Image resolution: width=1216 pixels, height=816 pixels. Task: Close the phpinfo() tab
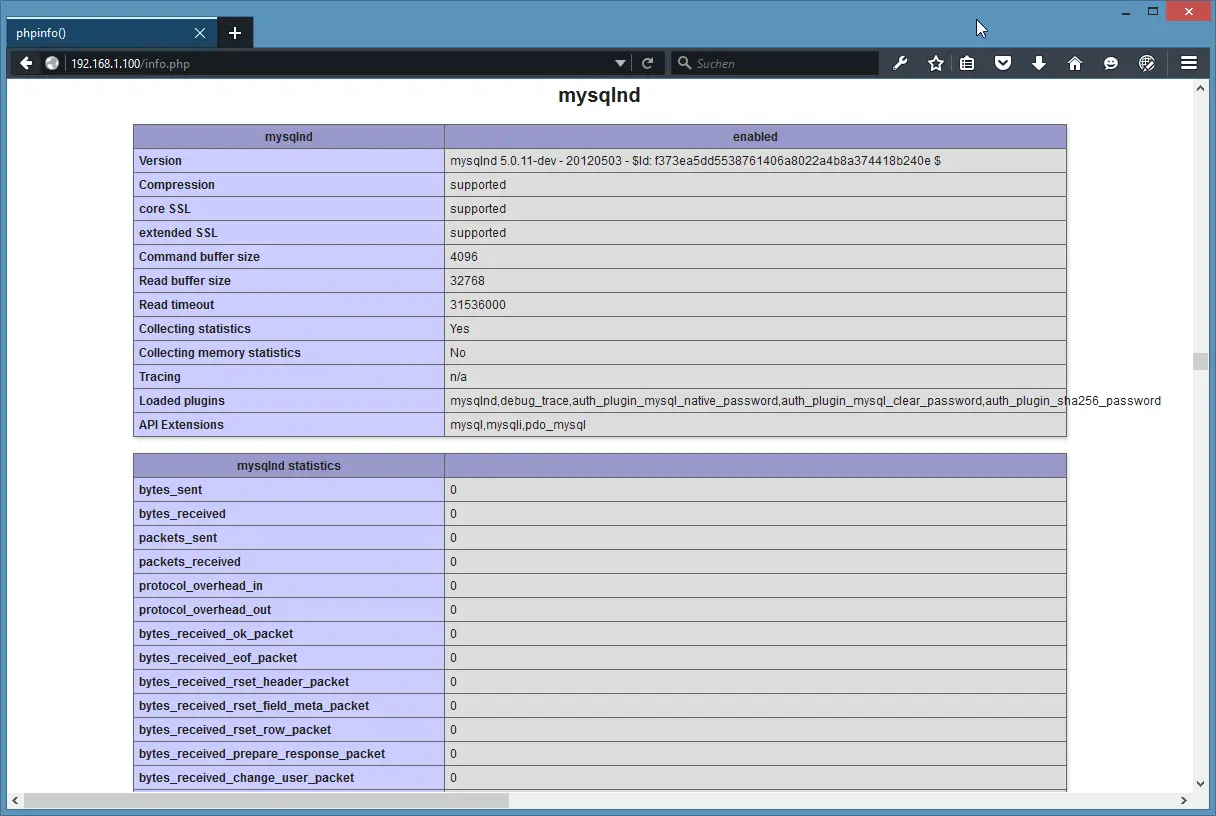(200, 33)
